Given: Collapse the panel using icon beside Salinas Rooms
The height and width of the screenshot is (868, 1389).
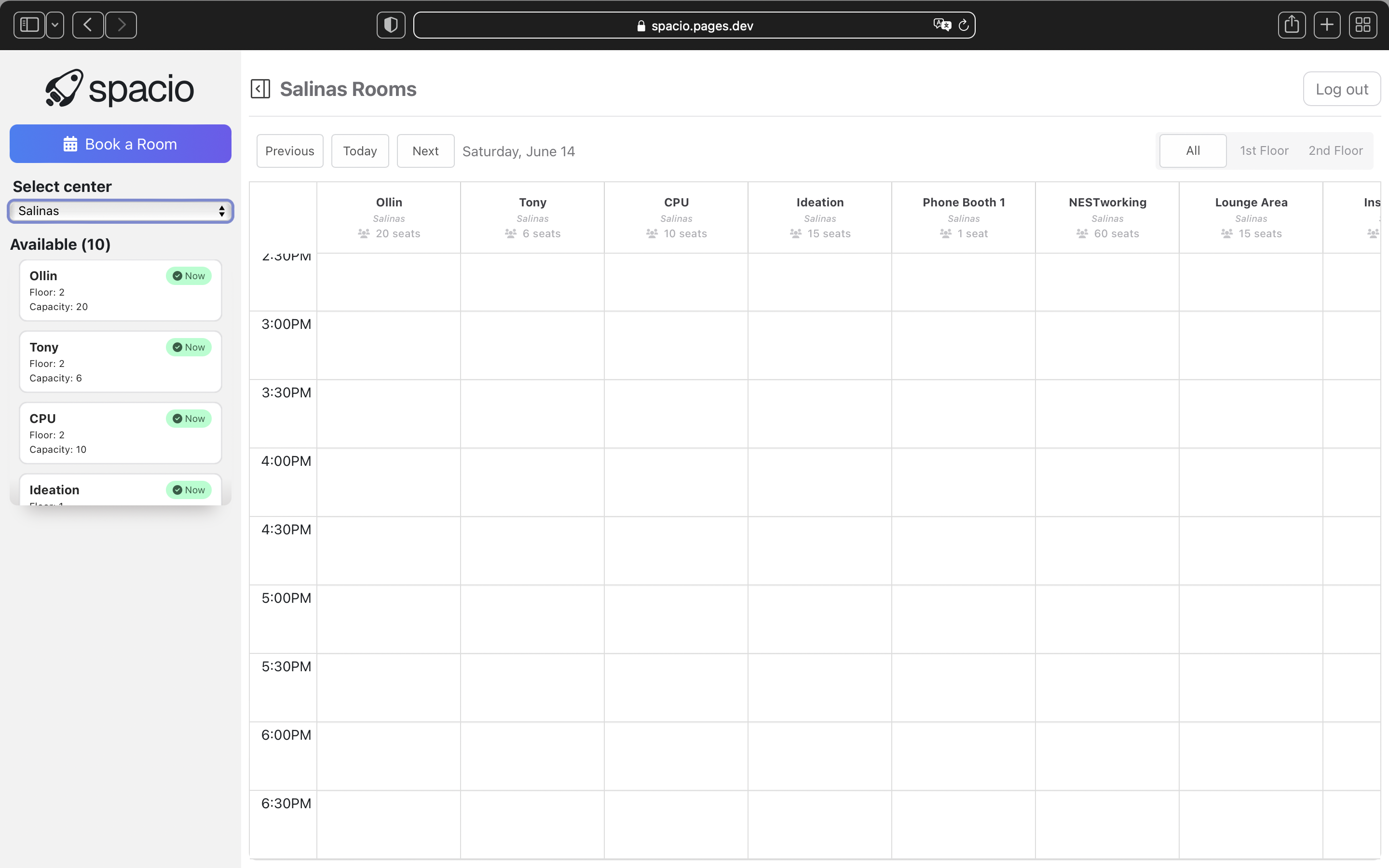Looking at the screenshot, I should click(261, 89).
